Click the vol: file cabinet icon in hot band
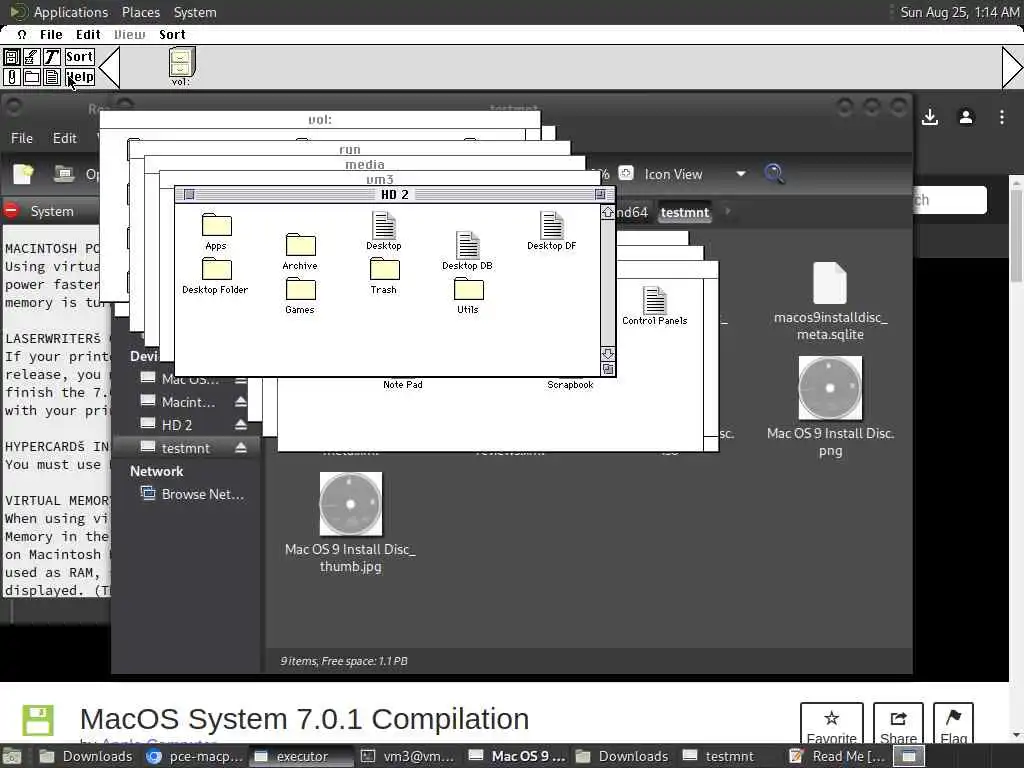1024x768 pixels. coord(181,65)
